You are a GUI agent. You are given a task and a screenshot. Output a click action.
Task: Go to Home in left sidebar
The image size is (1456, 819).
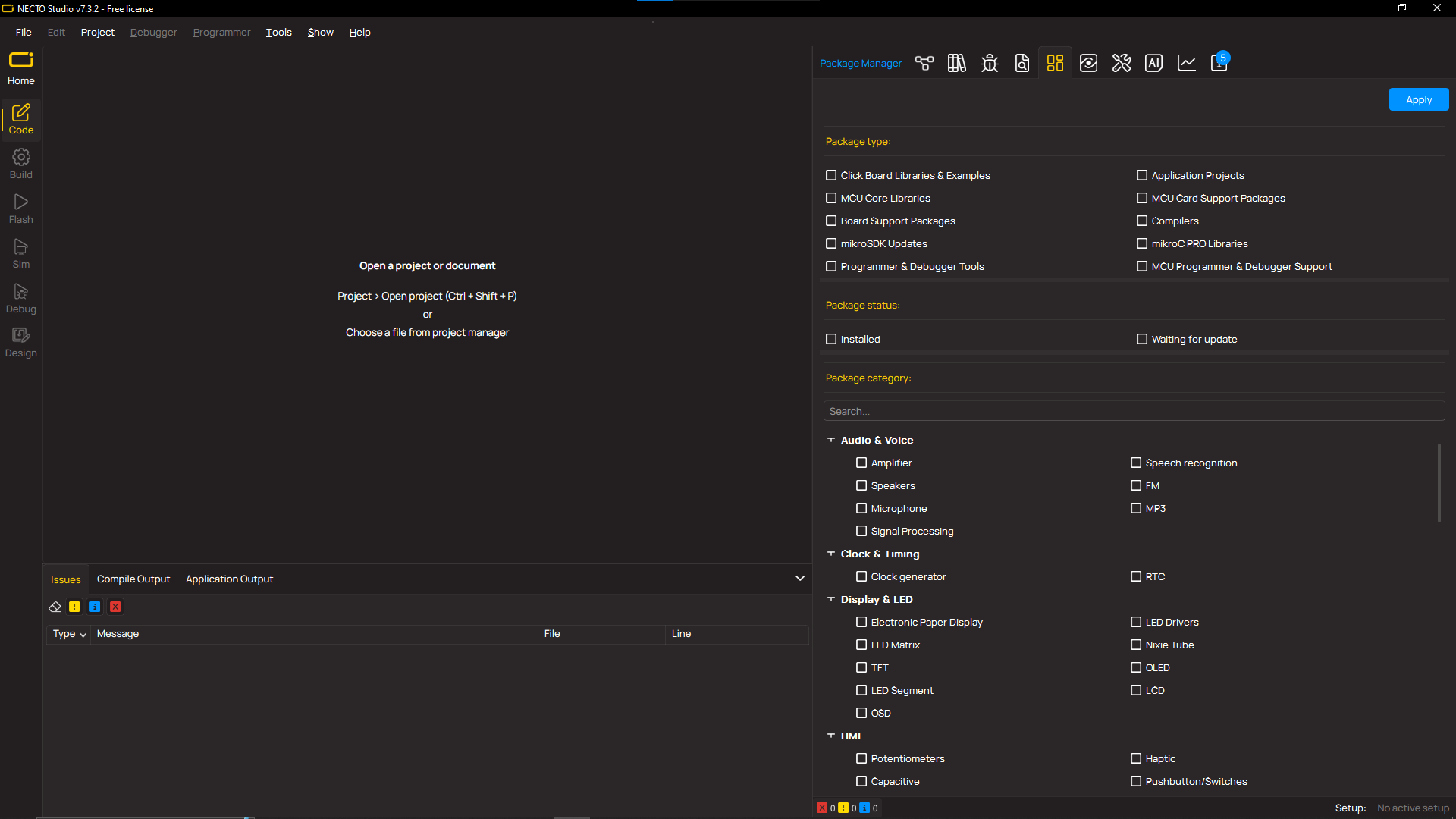point(21,68)
